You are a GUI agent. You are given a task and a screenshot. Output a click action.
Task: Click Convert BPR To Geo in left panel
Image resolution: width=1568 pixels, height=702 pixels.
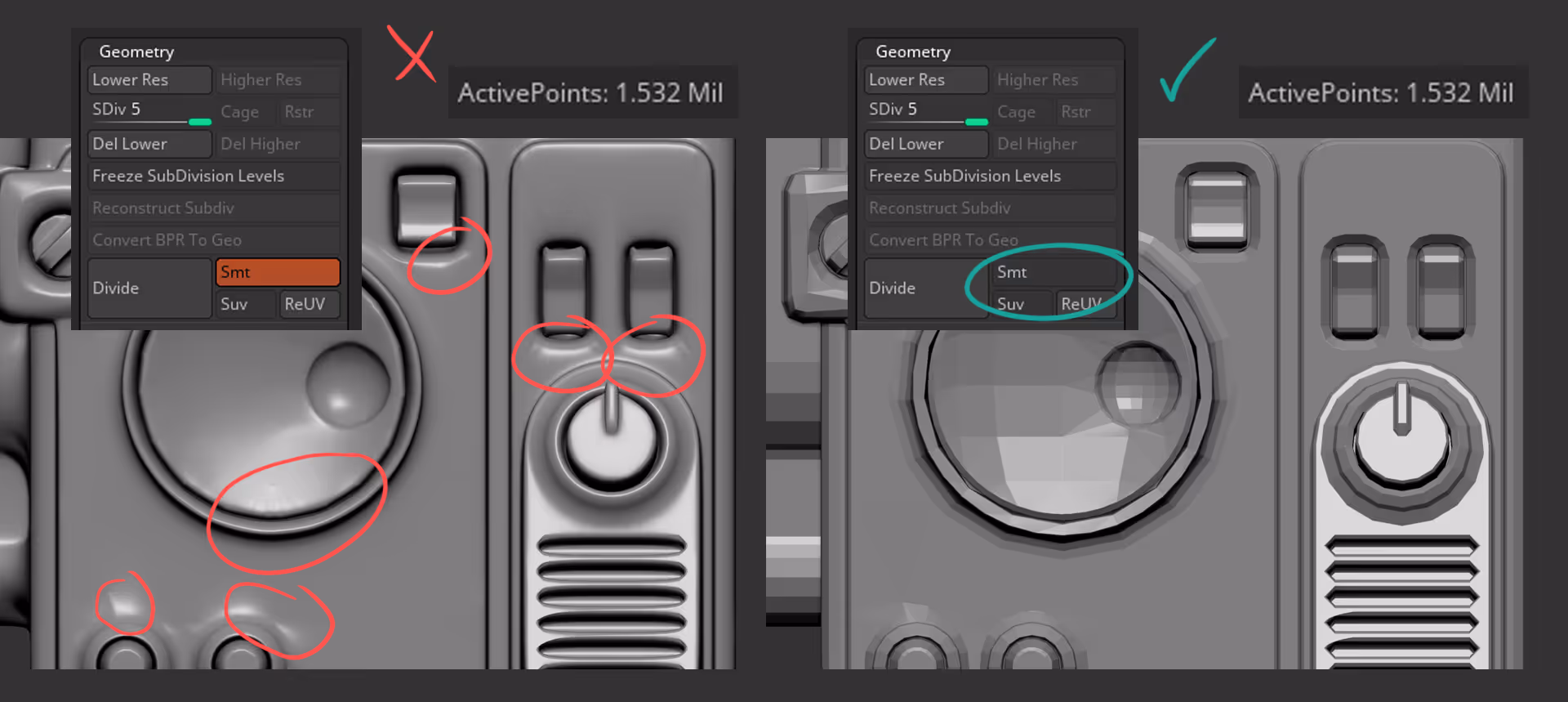214,239
